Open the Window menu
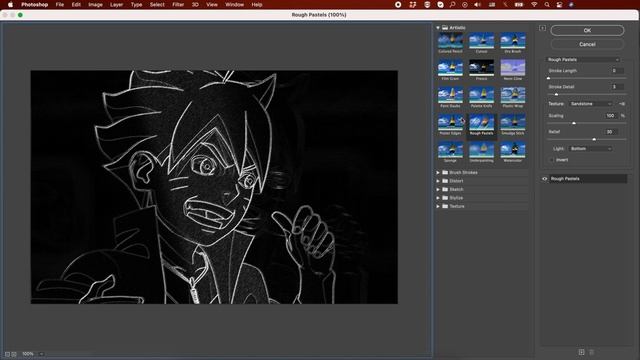The height and width of the screenshot is (360, 640). point(234,4)
